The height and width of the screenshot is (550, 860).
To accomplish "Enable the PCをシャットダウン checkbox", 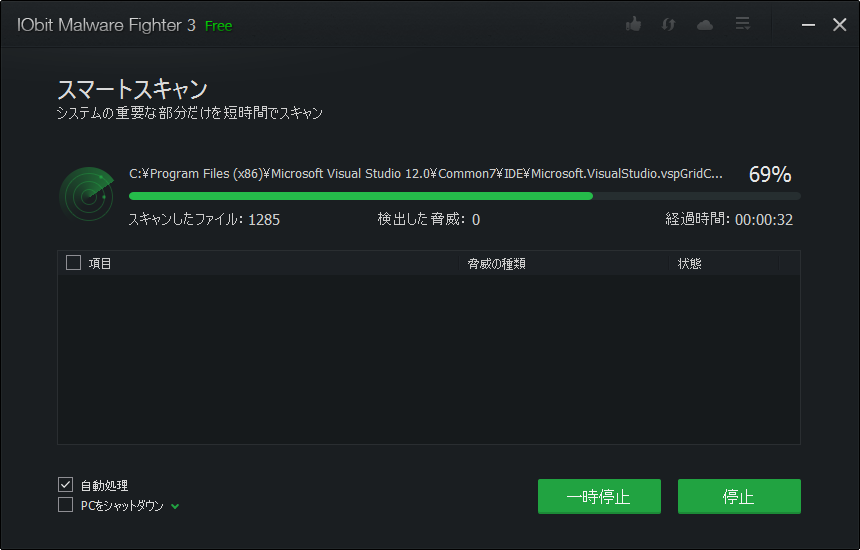I will (65, 504).
